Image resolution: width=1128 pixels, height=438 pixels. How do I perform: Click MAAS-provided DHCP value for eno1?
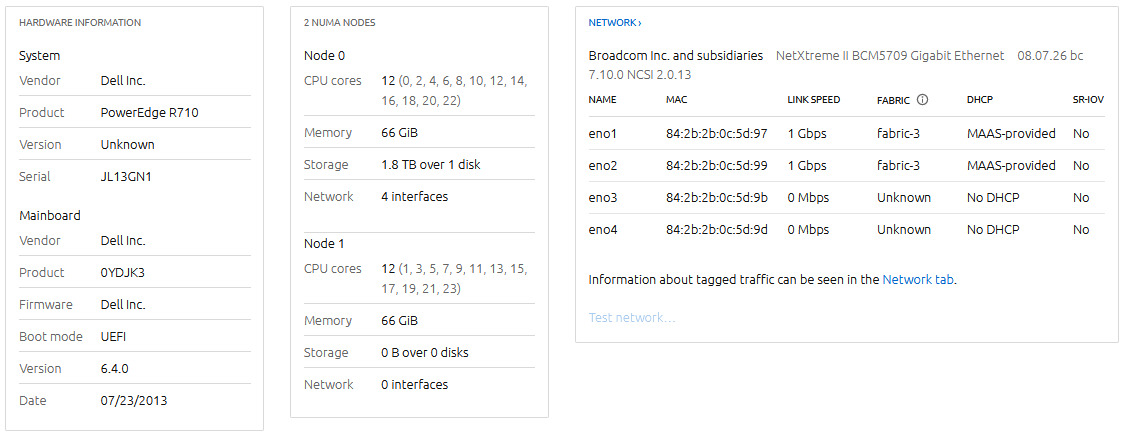[1011, 133]
